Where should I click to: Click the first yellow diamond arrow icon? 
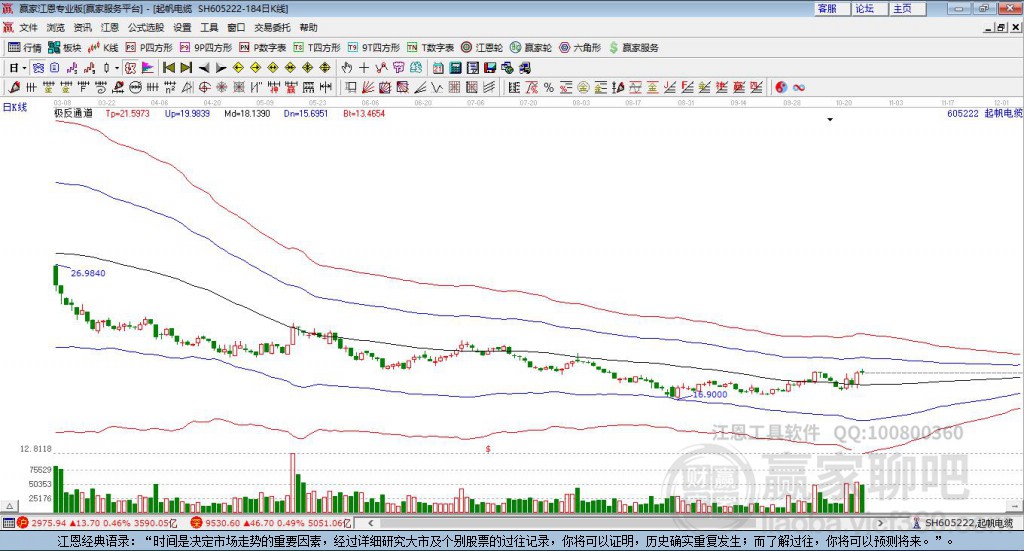pyautogui.click(x=238, y=68)
